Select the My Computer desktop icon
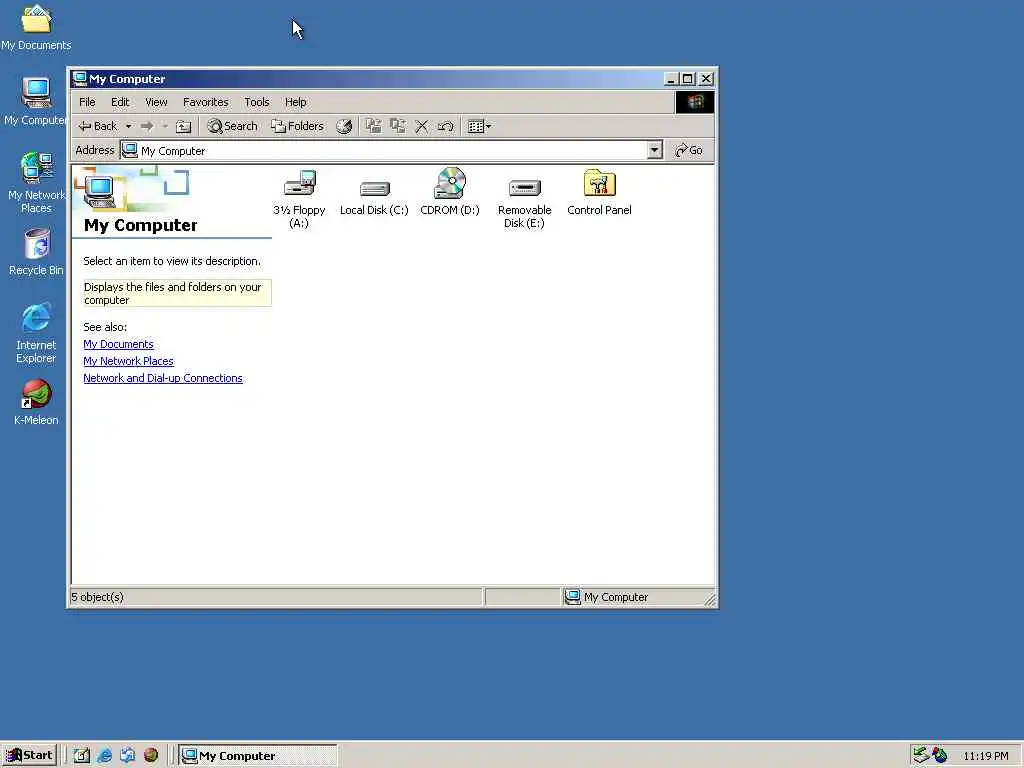 [x=36, y=101]
